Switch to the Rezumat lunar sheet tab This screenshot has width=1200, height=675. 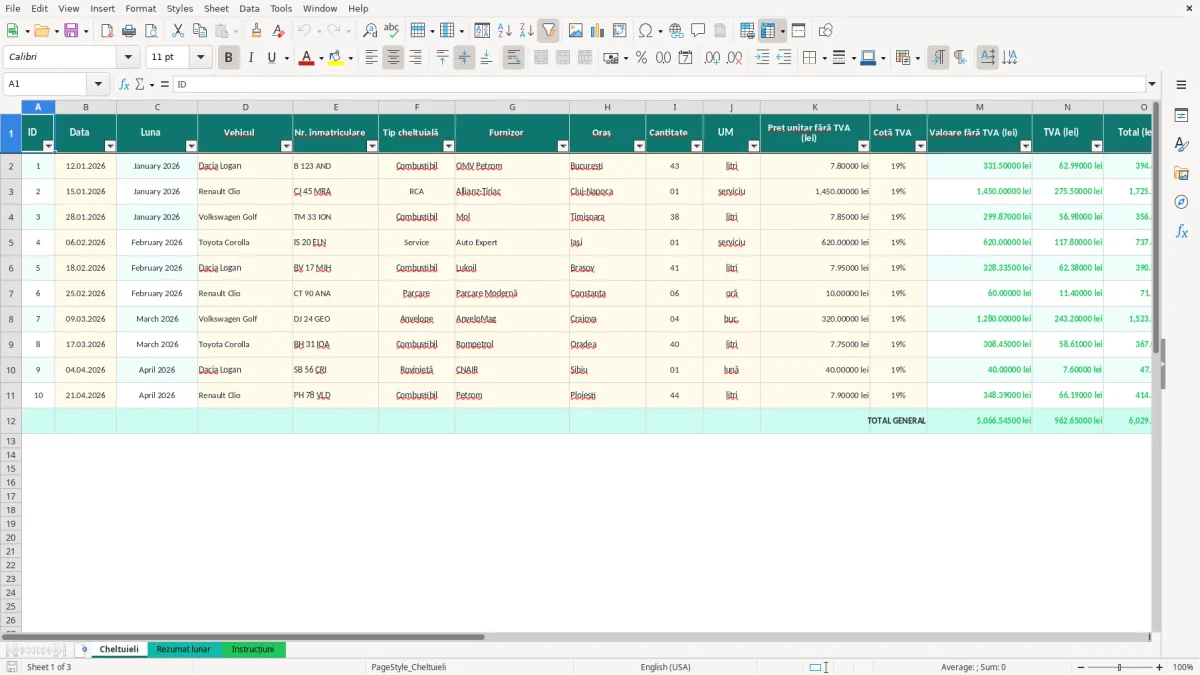click(x=184, y=649)
